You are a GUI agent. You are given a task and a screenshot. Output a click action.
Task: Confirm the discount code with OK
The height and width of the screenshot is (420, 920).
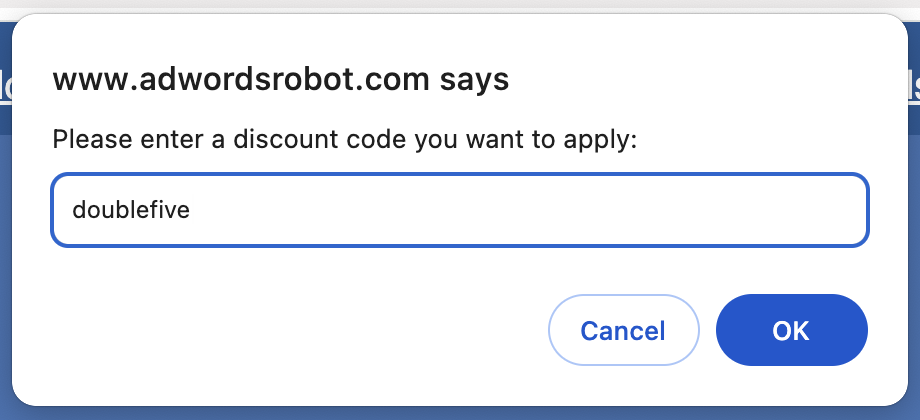(x=791, y=330)
